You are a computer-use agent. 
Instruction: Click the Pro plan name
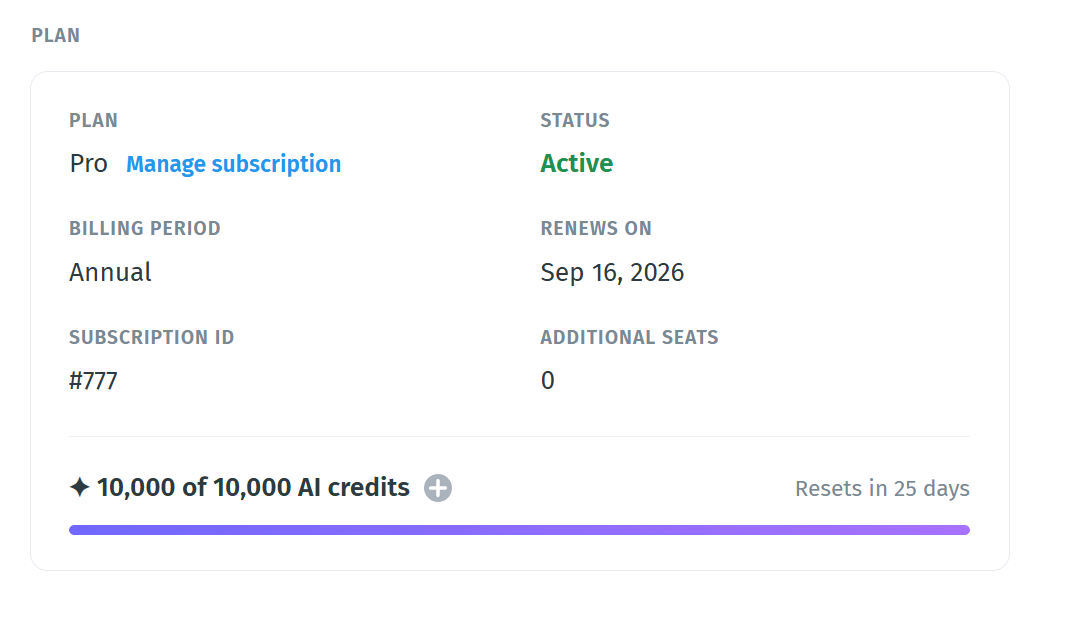click(x=89, y=164)
